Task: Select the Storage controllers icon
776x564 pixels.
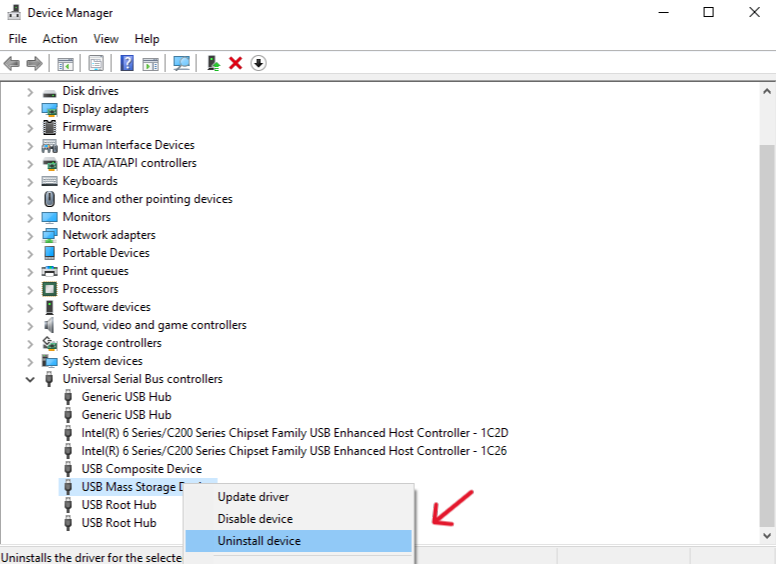Action: tap(49, 343)
